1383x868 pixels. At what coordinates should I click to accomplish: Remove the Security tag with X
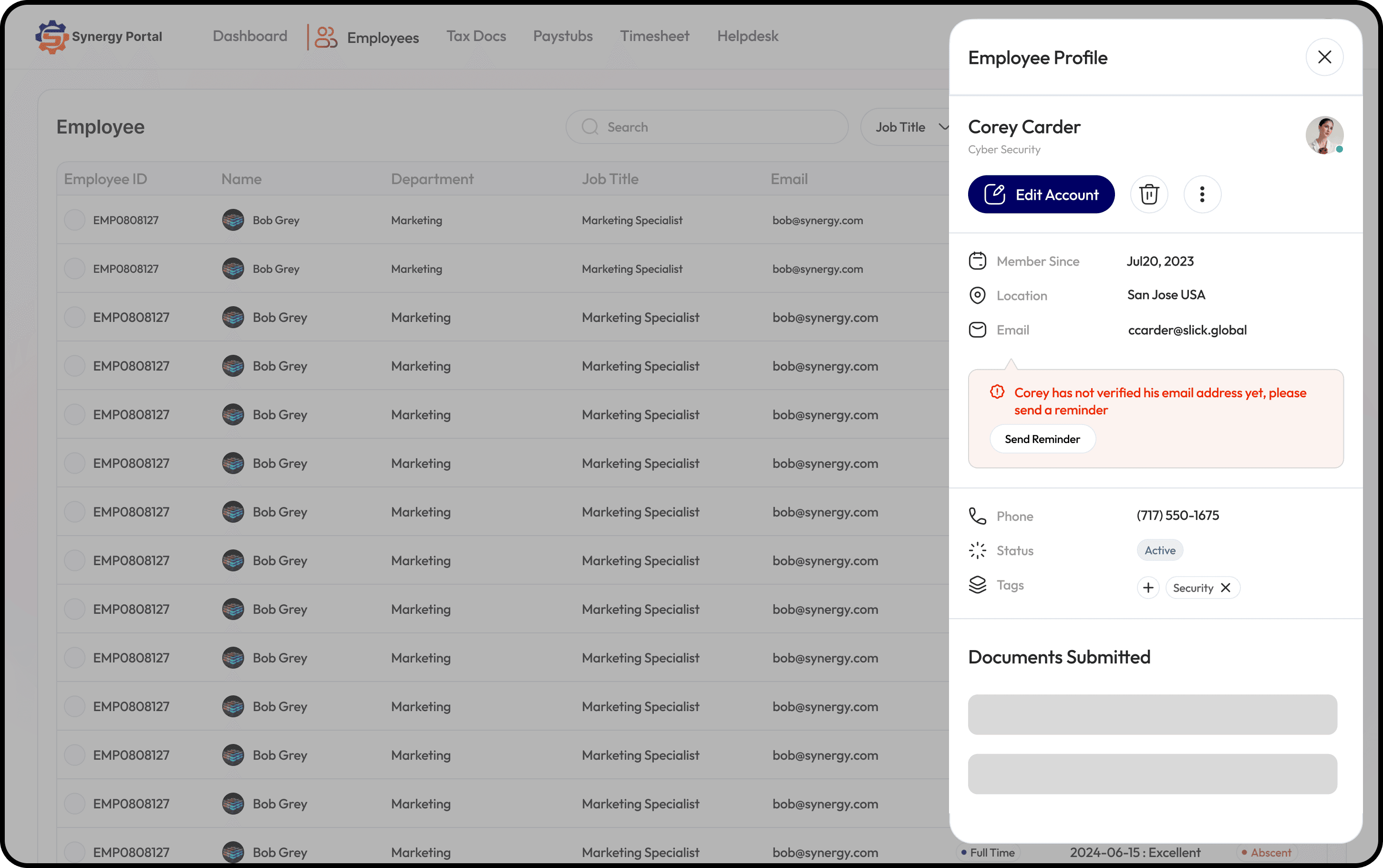tap(1225, 587)
